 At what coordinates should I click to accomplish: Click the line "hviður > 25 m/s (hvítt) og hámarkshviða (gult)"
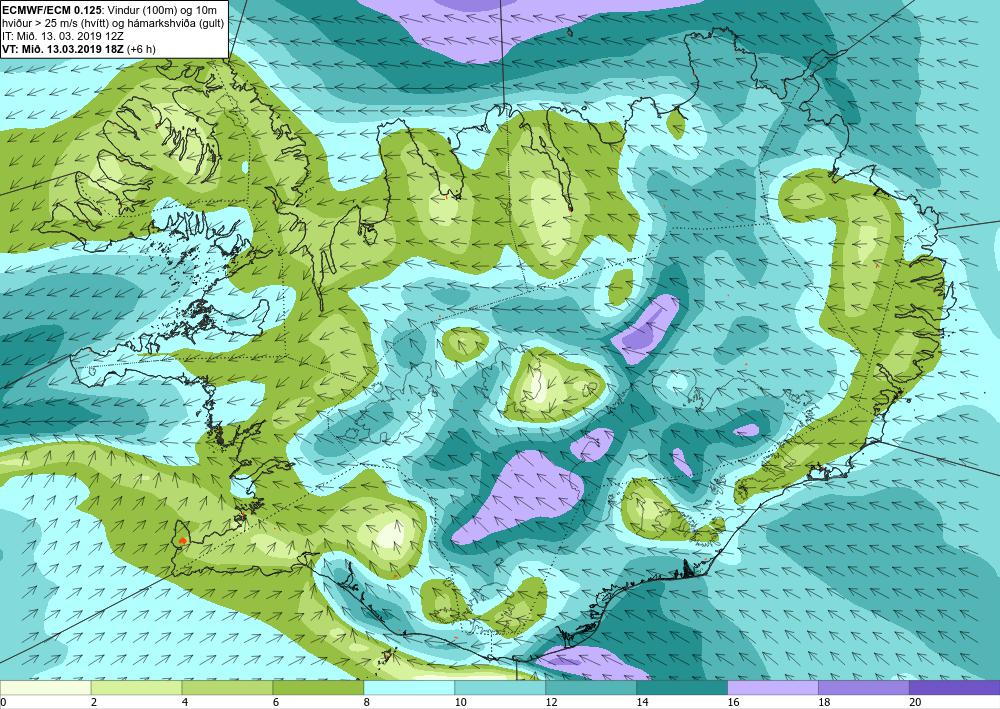pyautogui.click(x=113, y=23)
